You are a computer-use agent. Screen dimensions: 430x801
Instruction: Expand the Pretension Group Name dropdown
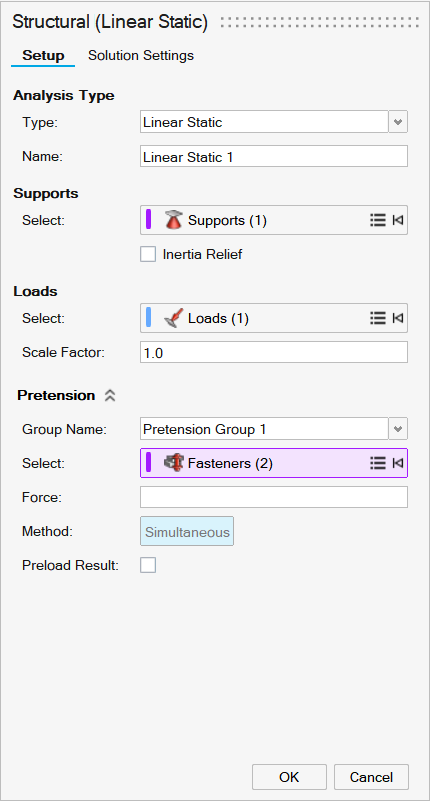[398, 429]
